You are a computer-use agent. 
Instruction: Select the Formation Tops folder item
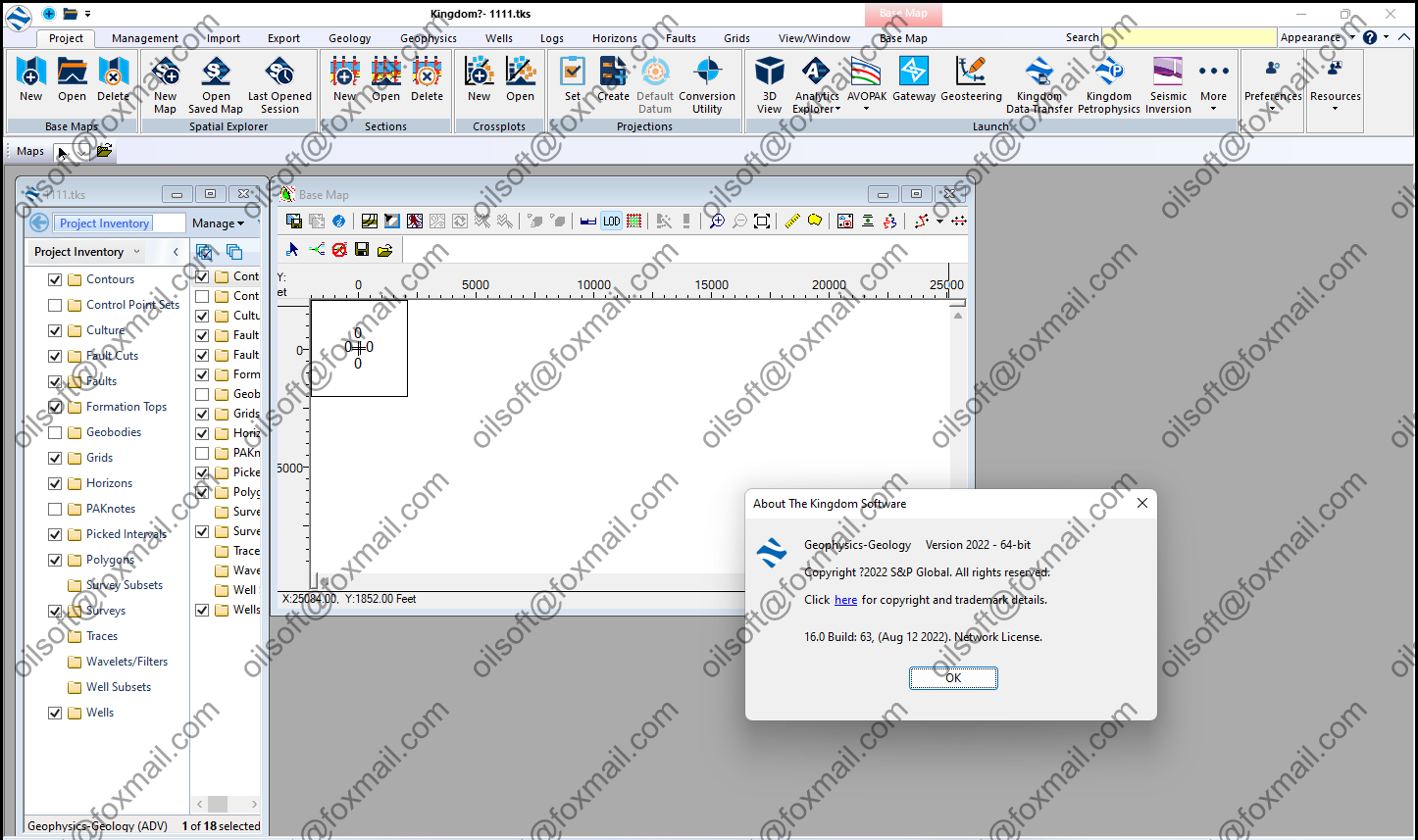coord(117,407)
